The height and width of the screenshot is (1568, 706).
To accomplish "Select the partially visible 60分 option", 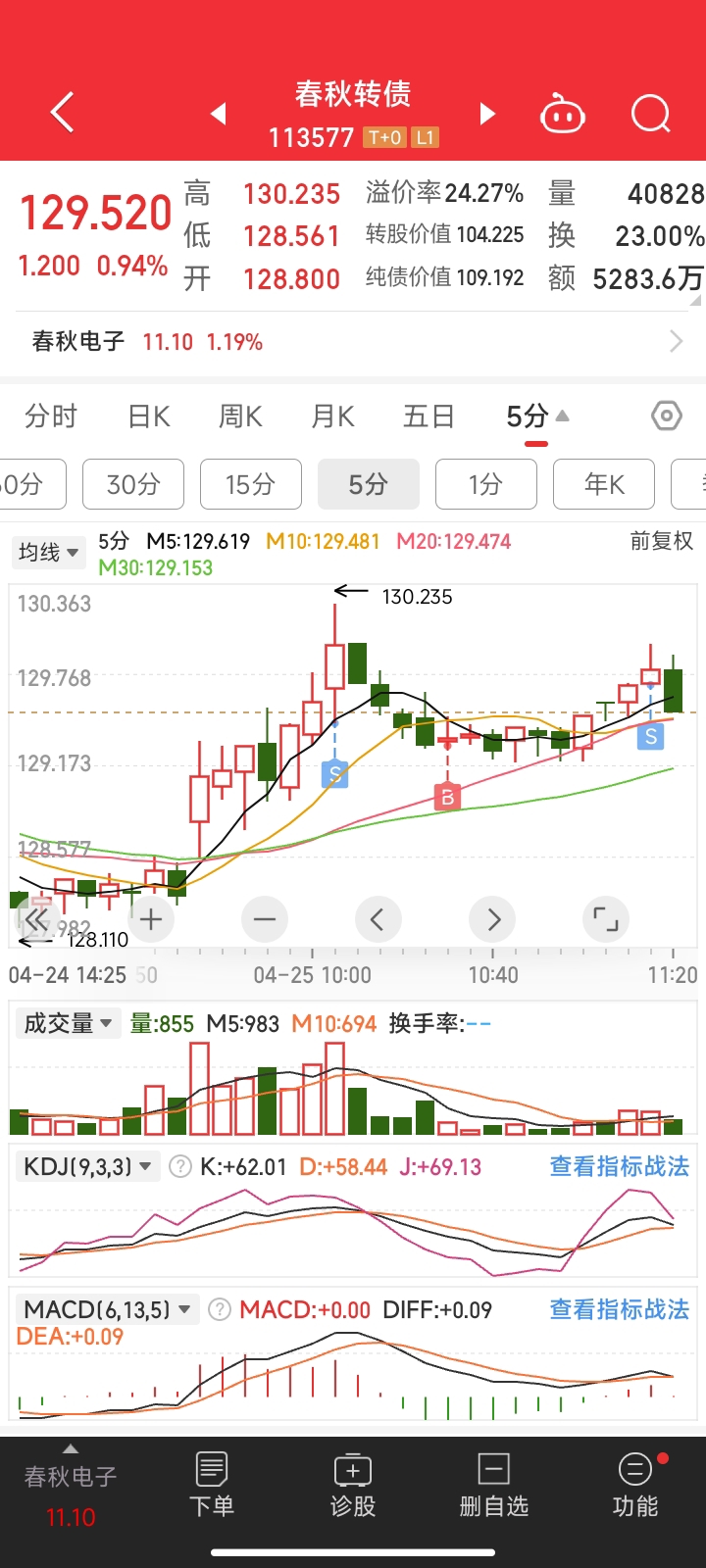I will [x=32, y=484].
